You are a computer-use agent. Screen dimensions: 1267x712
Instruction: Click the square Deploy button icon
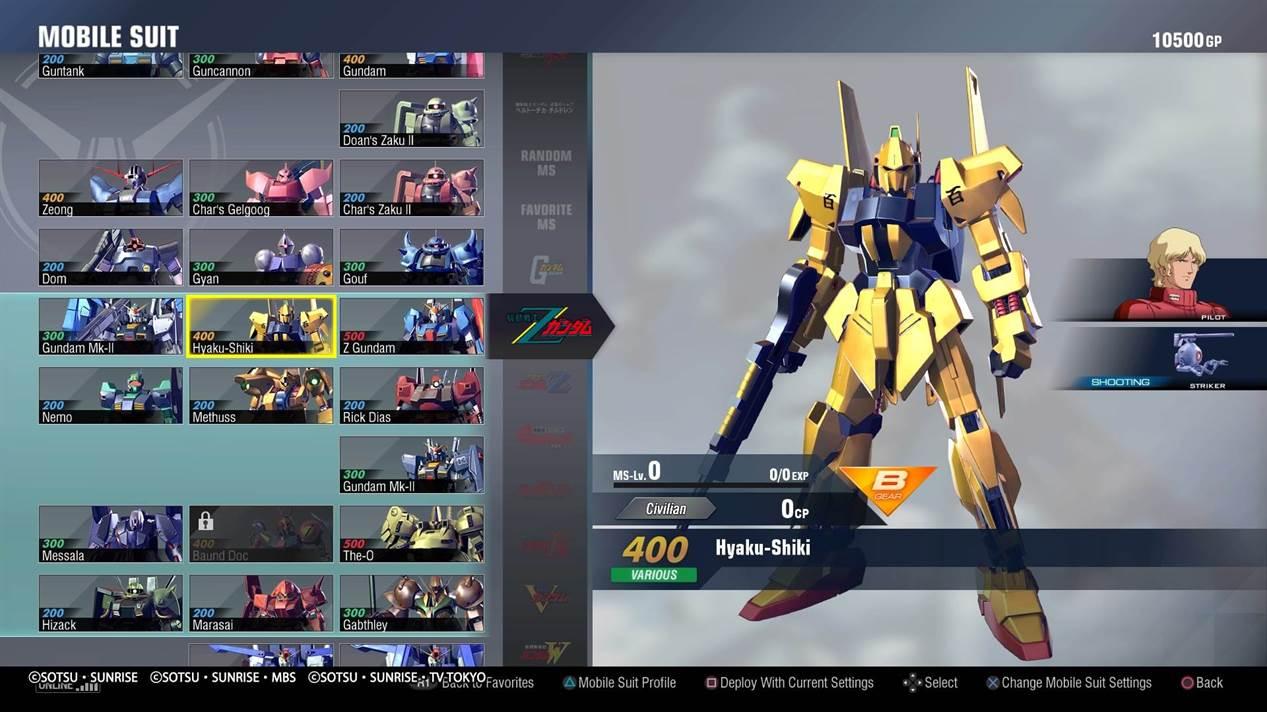click(x=711, y=683)
